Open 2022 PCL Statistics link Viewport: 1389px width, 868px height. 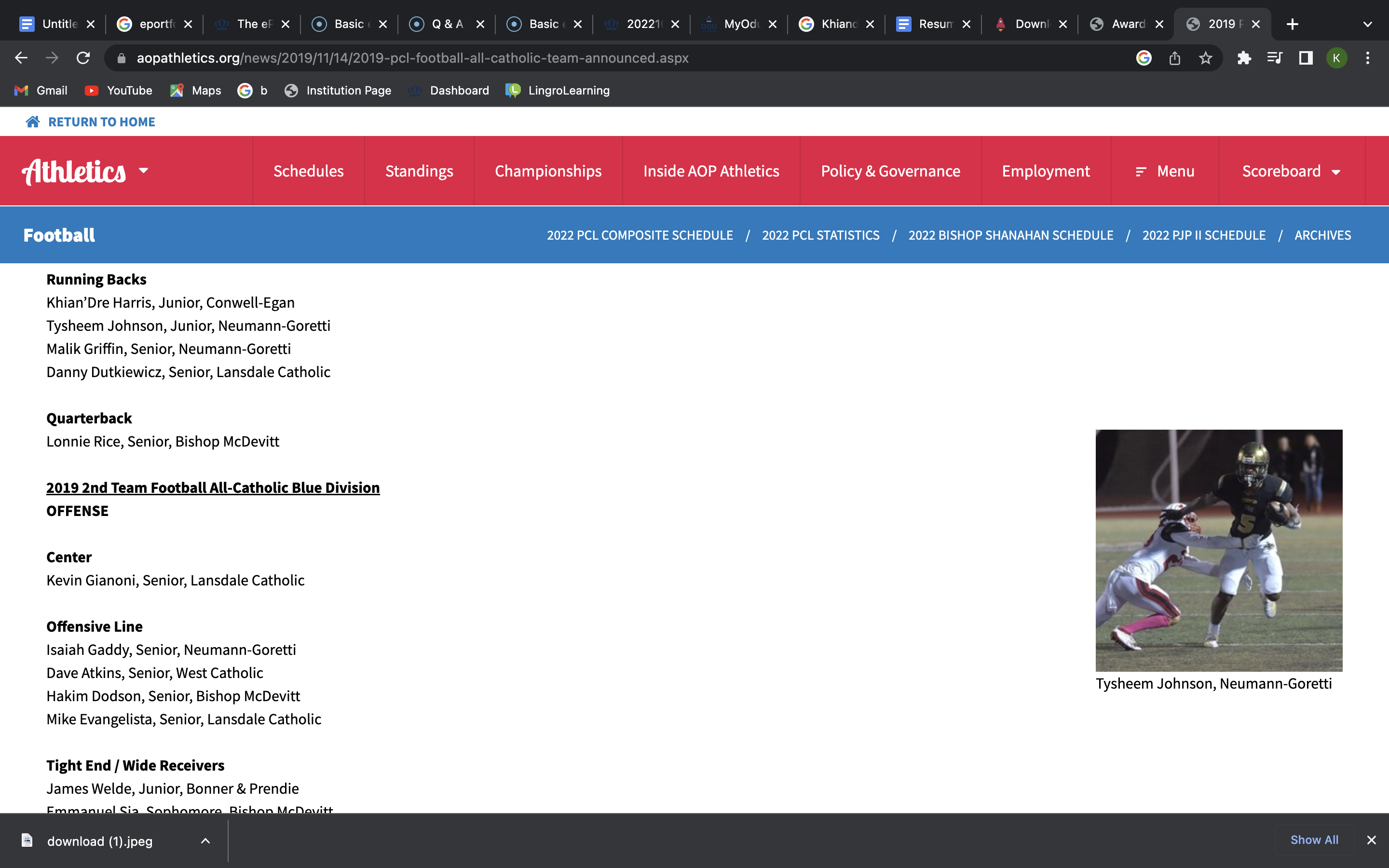click(820, 235)
